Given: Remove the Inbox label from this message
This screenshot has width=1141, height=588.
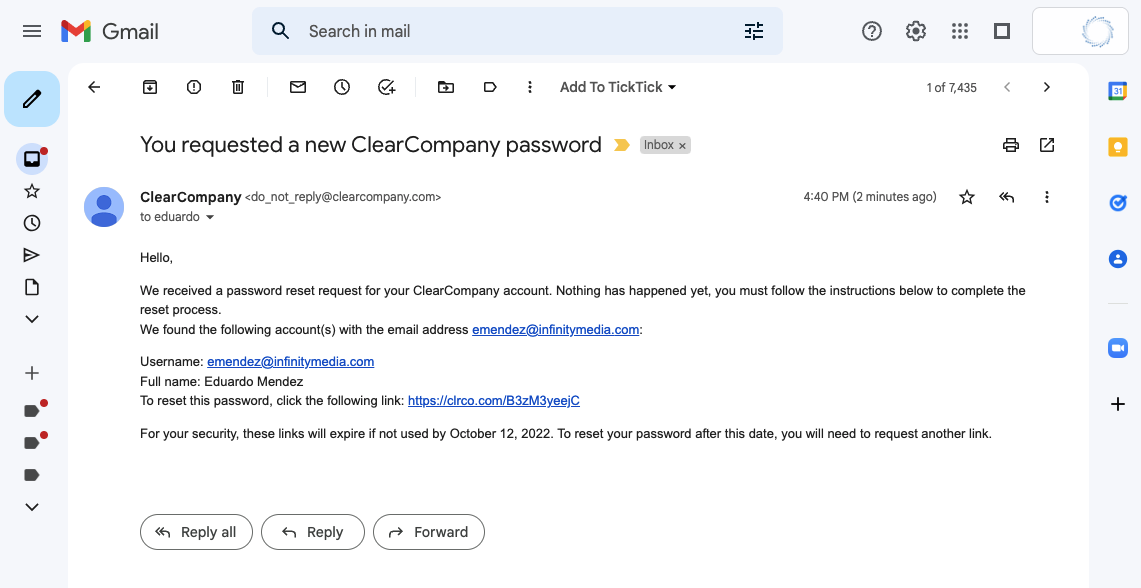Looking at the screenshot, I should (x=683, y=146).
